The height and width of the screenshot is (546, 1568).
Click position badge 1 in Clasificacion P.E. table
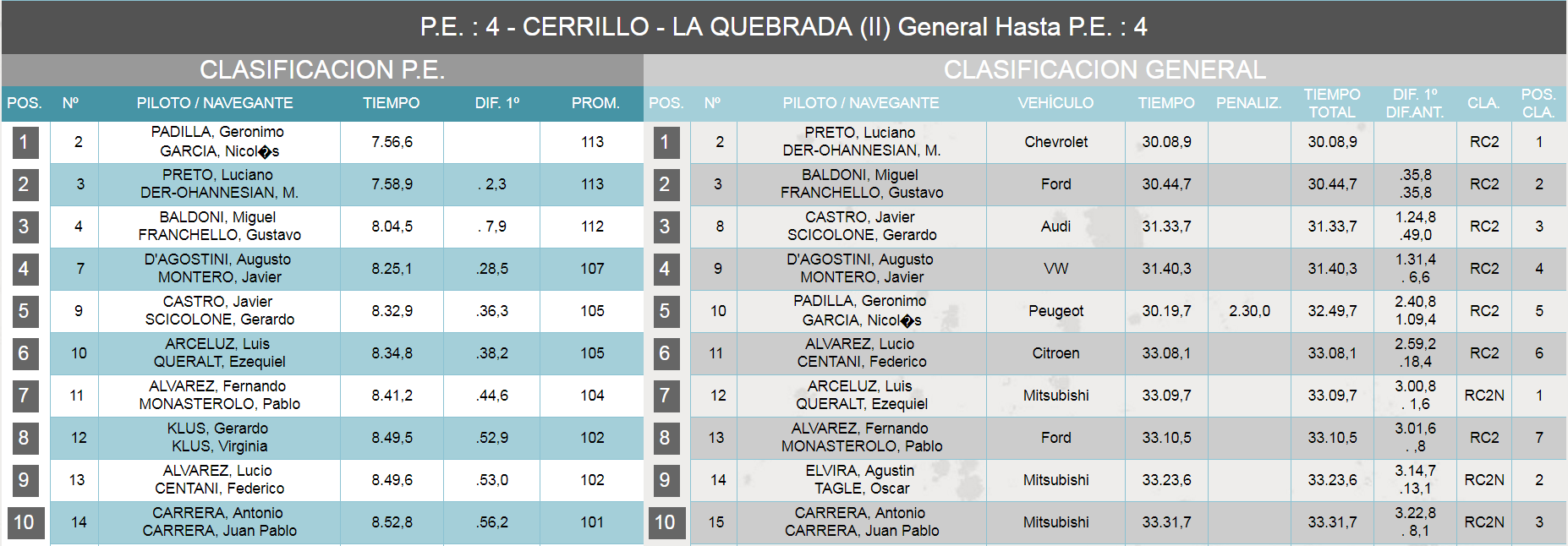pos(25,142)
